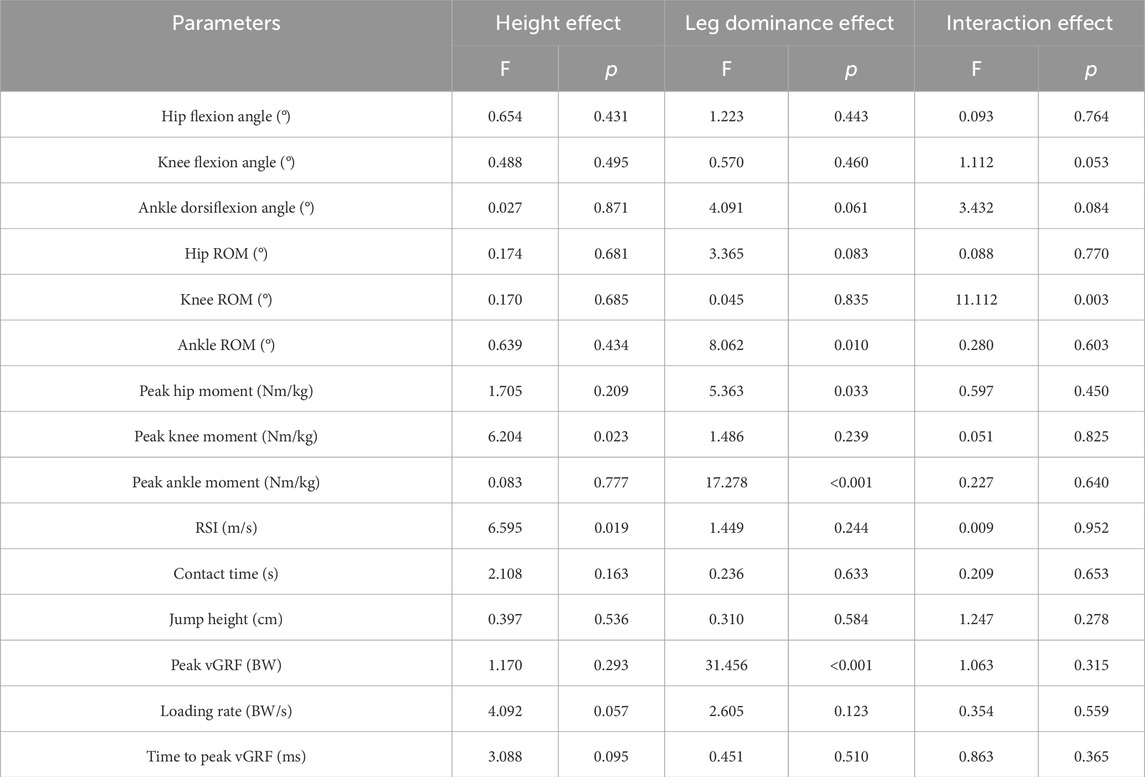Click the Leg dominance effect header
The width and height of the screenshot is (1145, 777).
789,23
